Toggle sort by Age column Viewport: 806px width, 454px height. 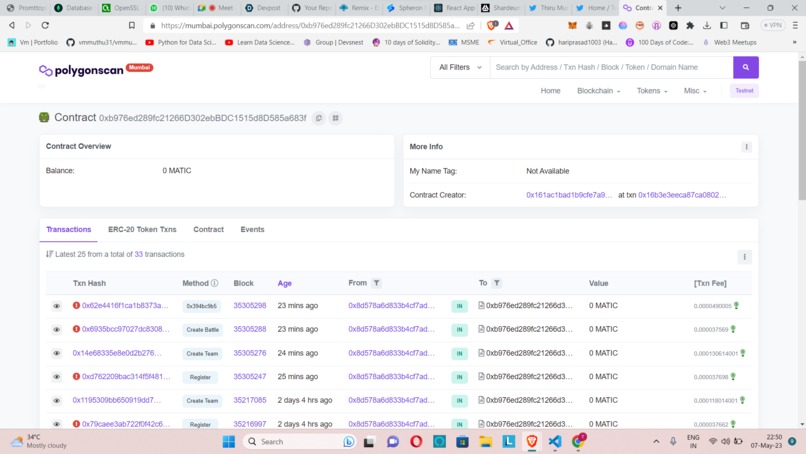[x=284, y=283]
